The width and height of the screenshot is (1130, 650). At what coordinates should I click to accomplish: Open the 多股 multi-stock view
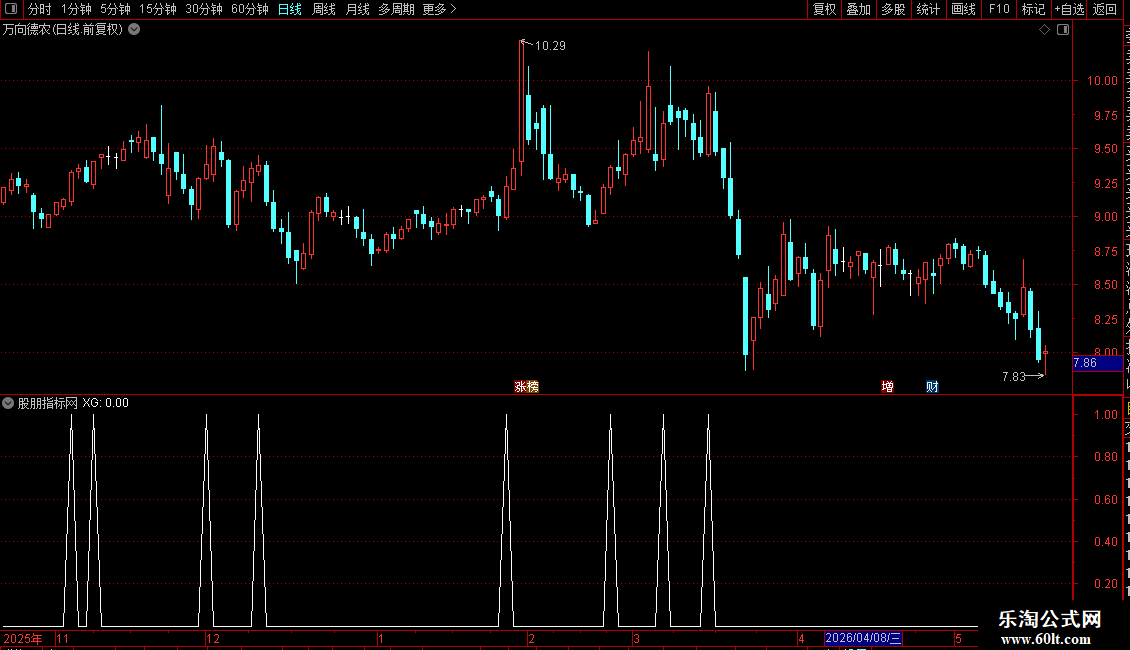tap(894, 9)
